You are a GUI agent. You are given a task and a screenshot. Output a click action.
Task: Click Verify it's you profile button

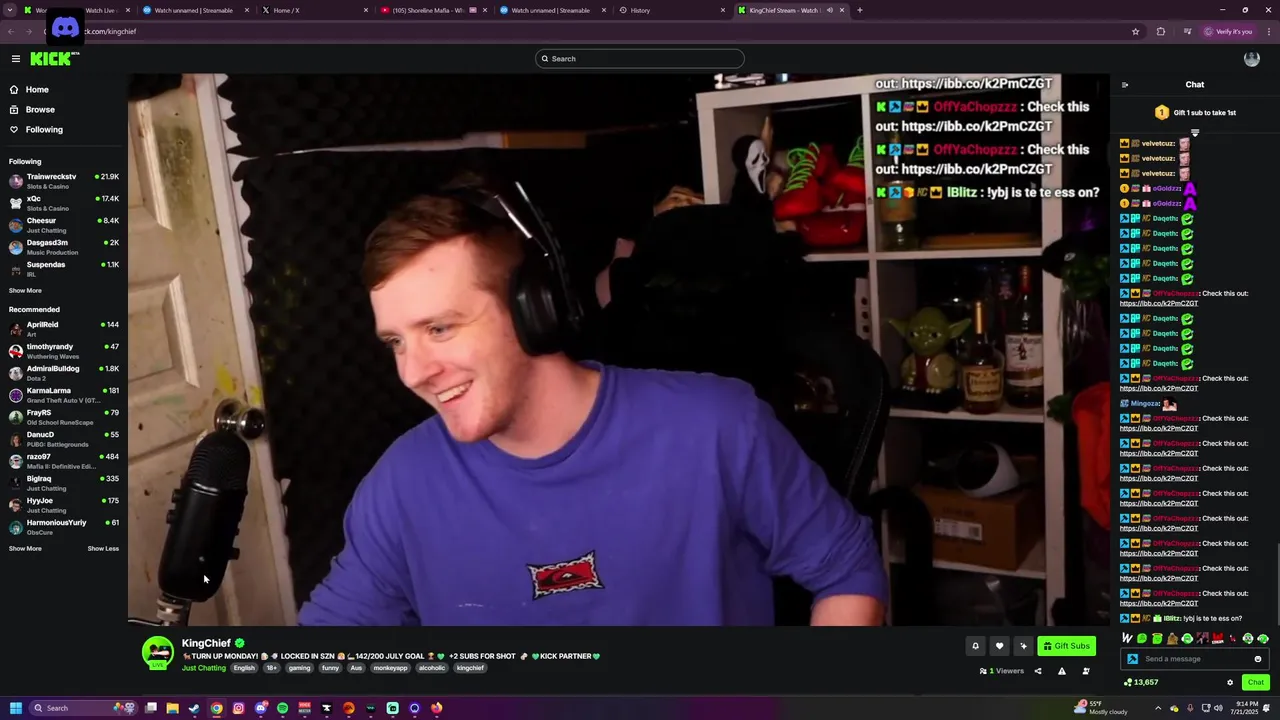1229,31
